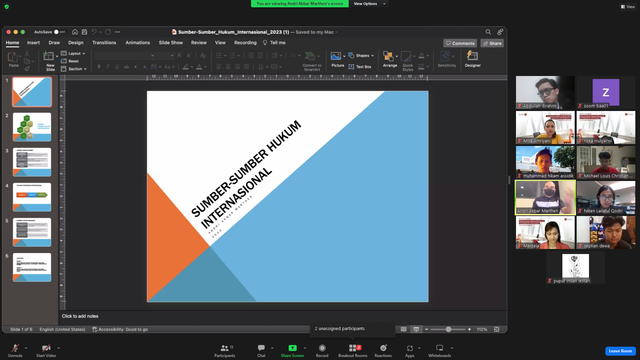640x360 pixels.
Task: Click Tell me search box
Action: 274,42
